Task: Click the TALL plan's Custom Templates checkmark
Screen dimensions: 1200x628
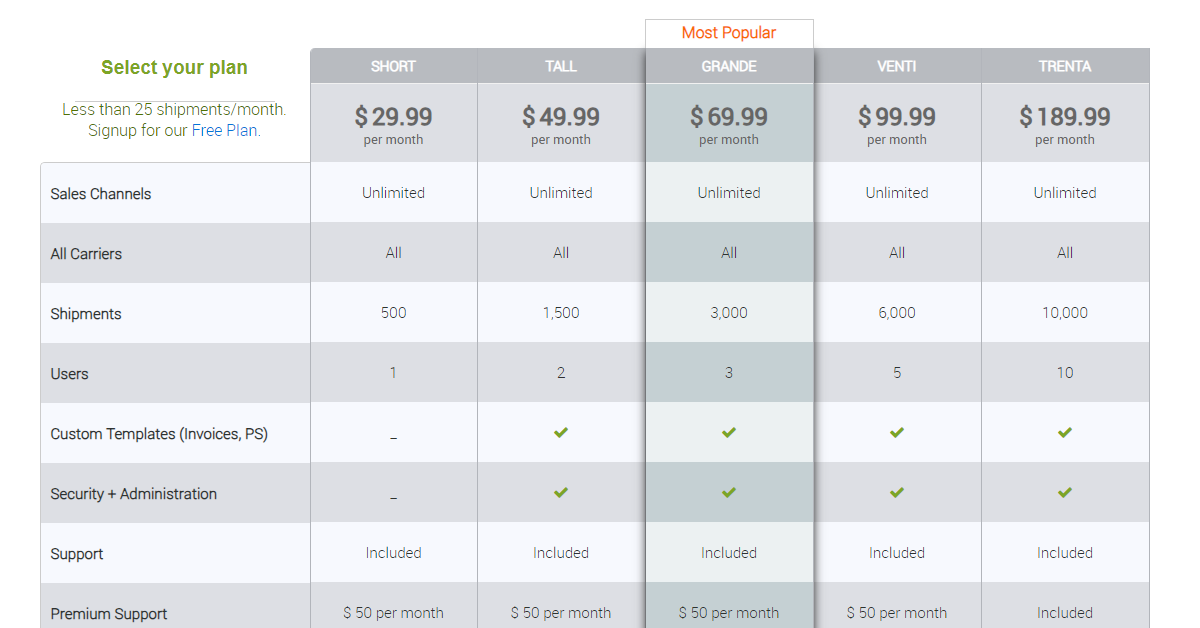Action: (561, 432)
